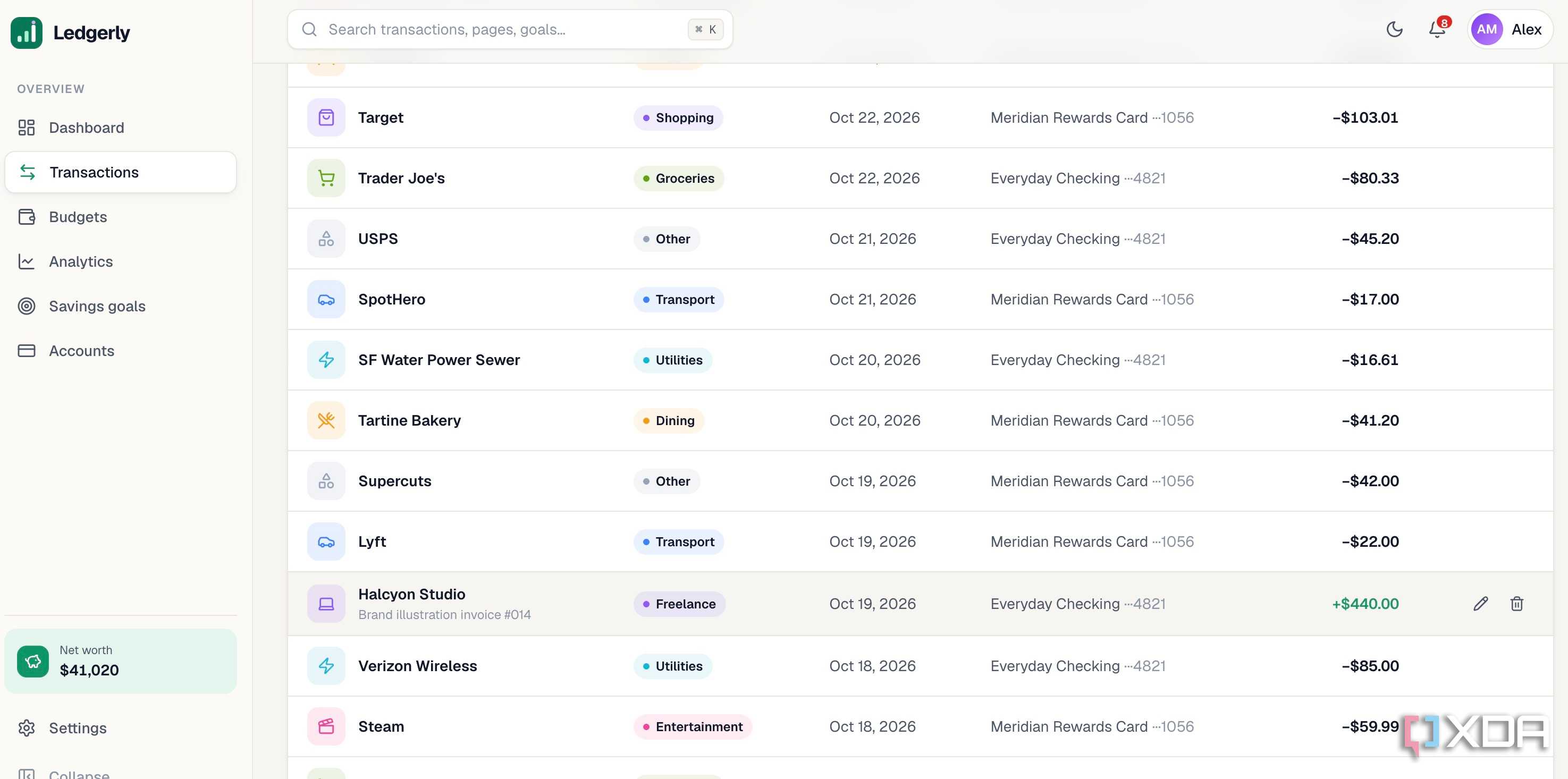This screenshot has width=1568, height=779.
Task: Click the -$103.01 Target amount
Action: click(1365, 117)
